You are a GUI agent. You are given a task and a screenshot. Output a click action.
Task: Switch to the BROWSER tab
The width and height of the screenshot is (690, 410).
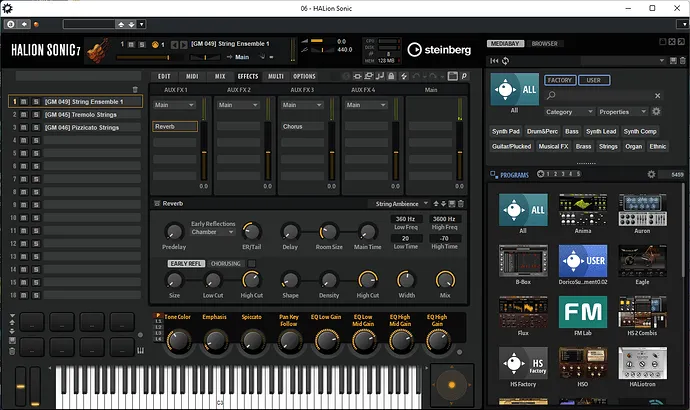point(544,44)
